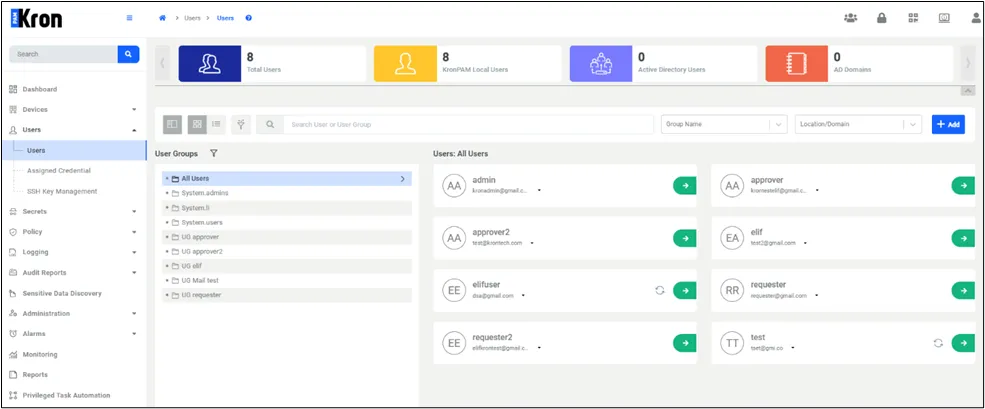Image resolution: width=985 pixels, height=409 pixels.
Task: Open requester2 via green arrow button
Action: 685,343
